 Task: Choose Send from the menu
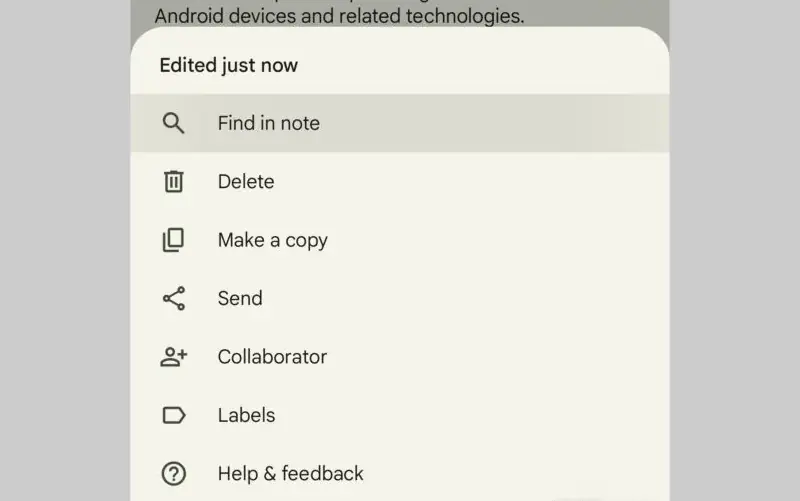pos(400,298)
